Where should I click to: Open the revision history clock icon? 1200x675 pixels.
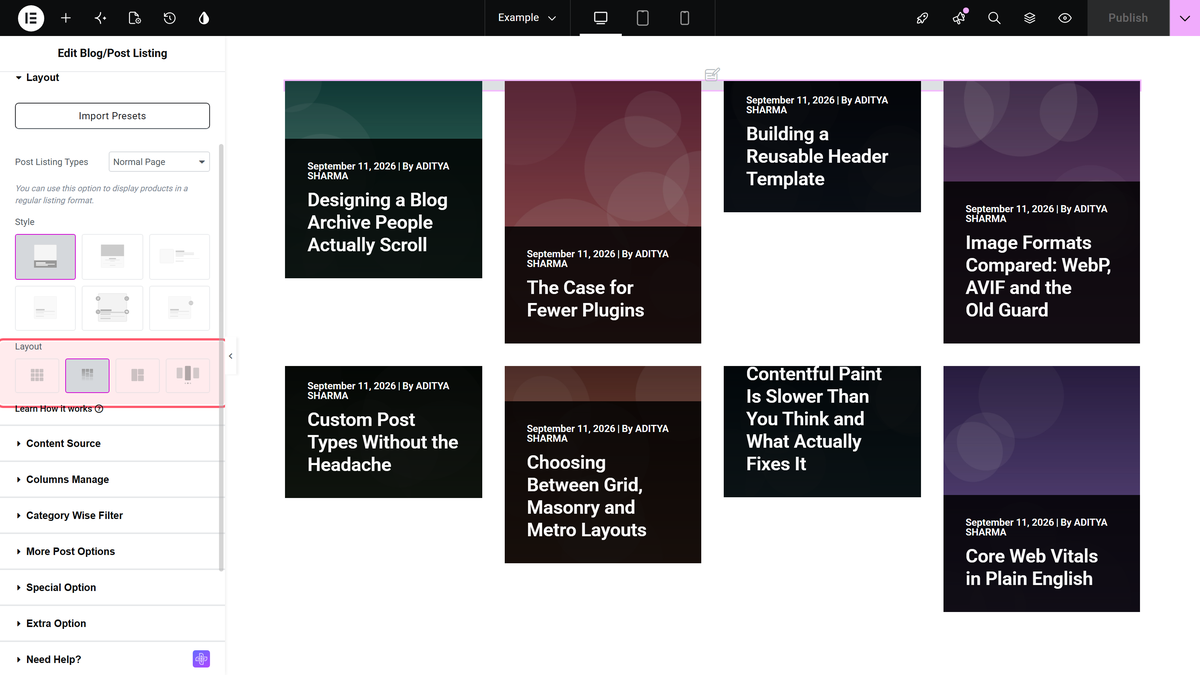click(x=170, y=18)
